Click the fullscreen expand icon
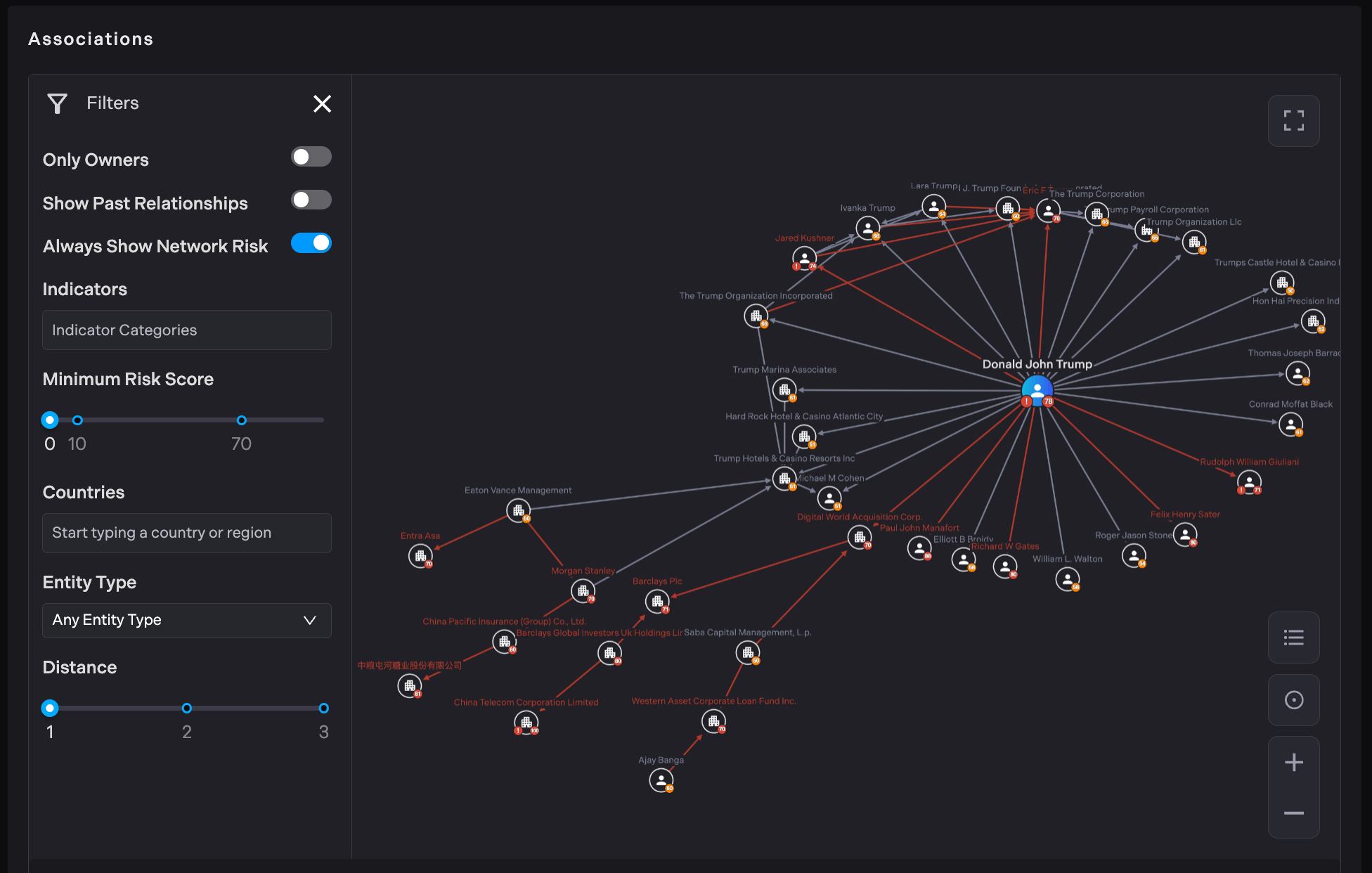Screen dimensions: 1372x873 click(1293, 121)
